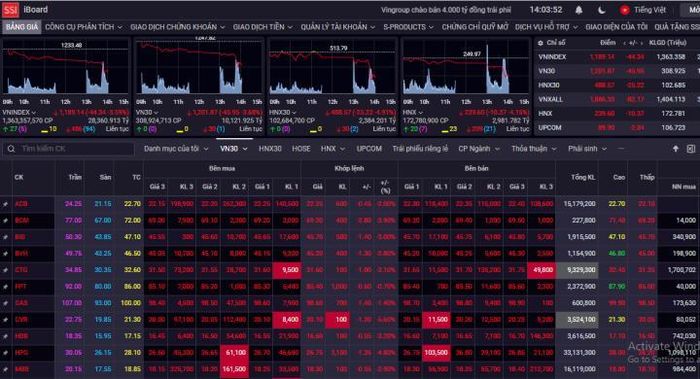Image resolution: width=700 pixels, height=379 pixels.
Task: Toggle the pin for the HPG row
Action: 5,353
